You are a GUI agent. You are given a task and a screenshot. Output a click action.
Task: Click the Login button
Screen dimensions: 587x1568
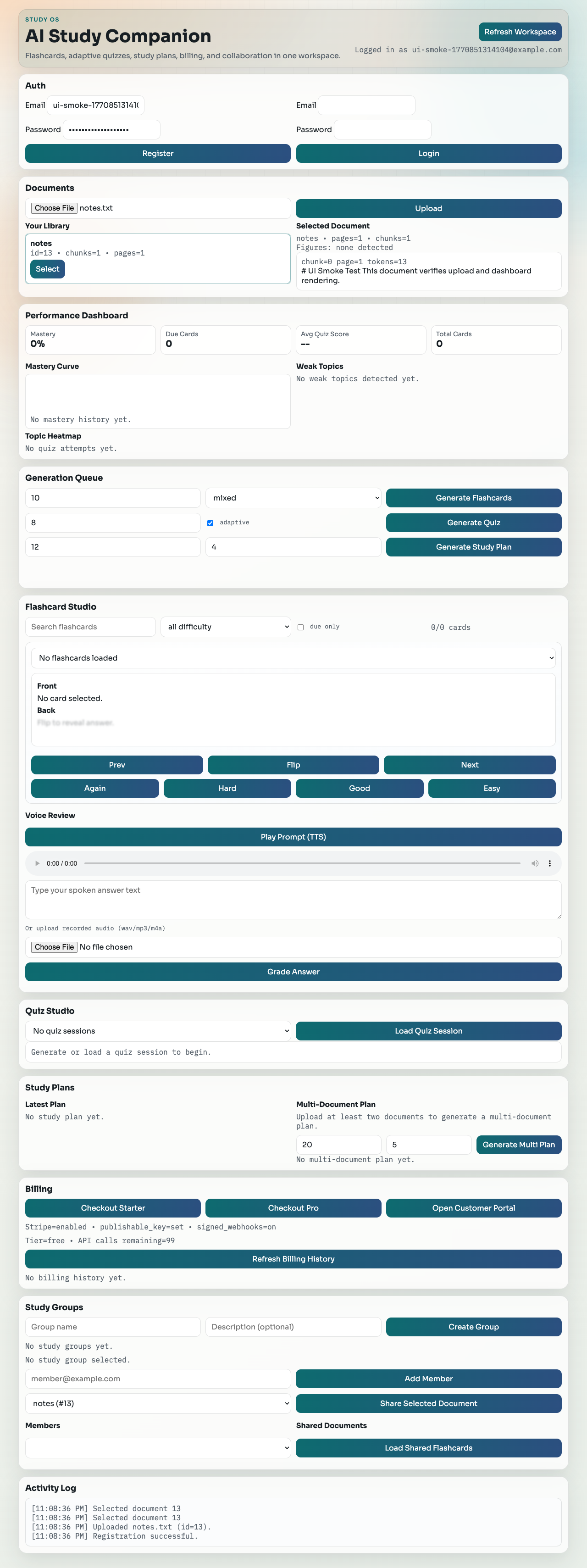[429, 153]
